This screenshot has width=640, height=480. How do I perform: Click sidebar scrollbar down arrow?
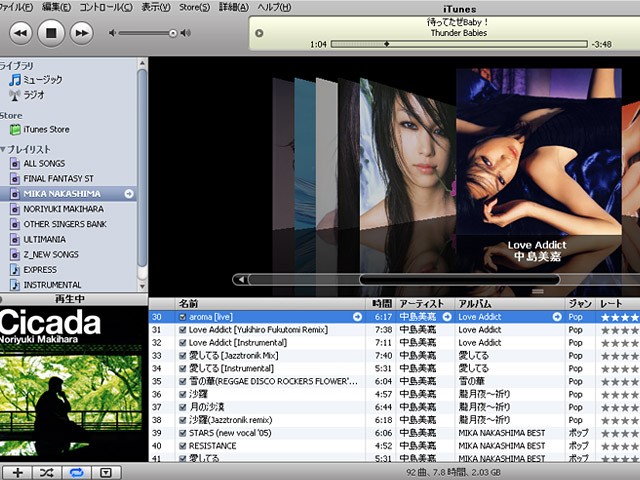142,287
